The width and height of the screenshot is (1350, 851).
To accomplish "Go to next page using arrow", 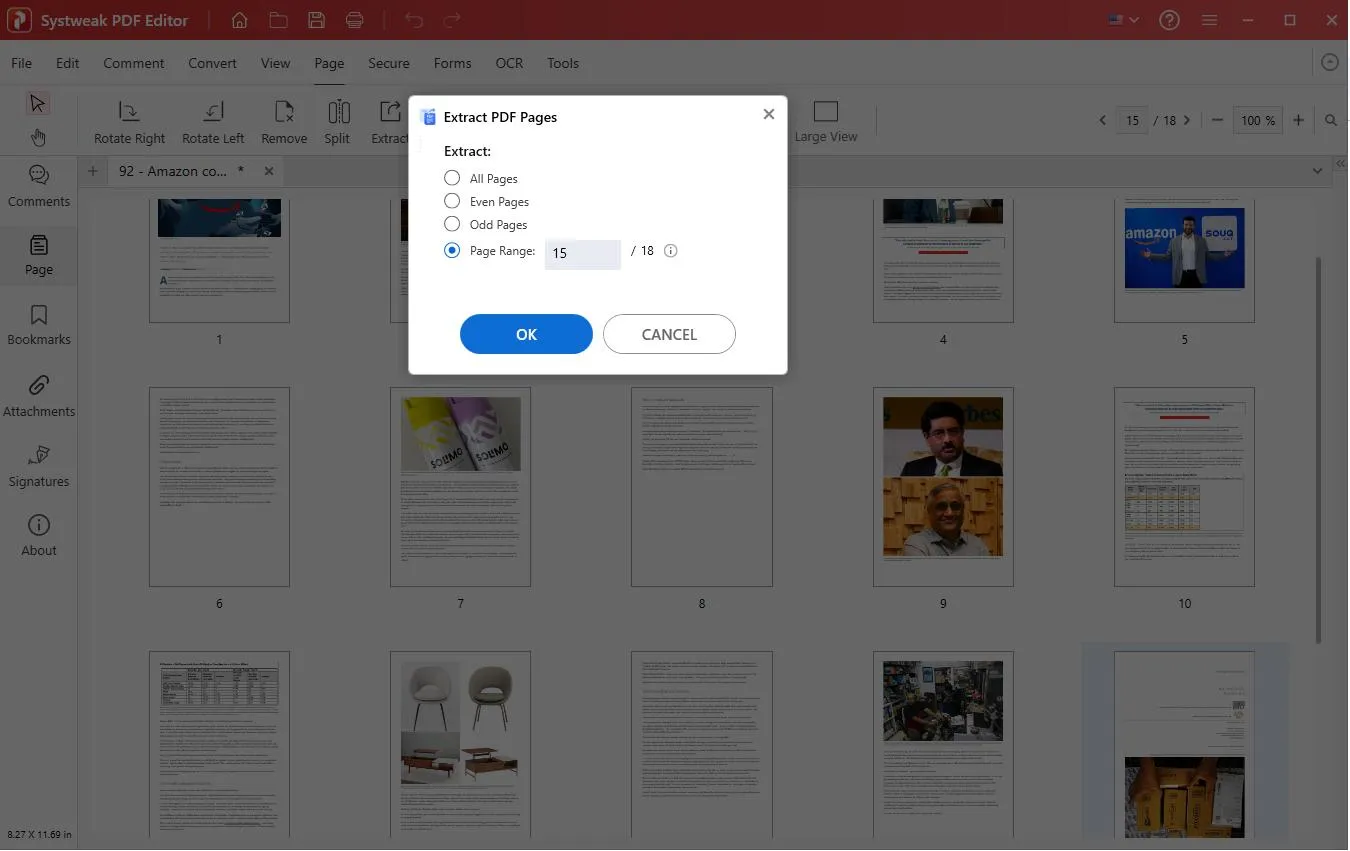I will pos(1187,120).
